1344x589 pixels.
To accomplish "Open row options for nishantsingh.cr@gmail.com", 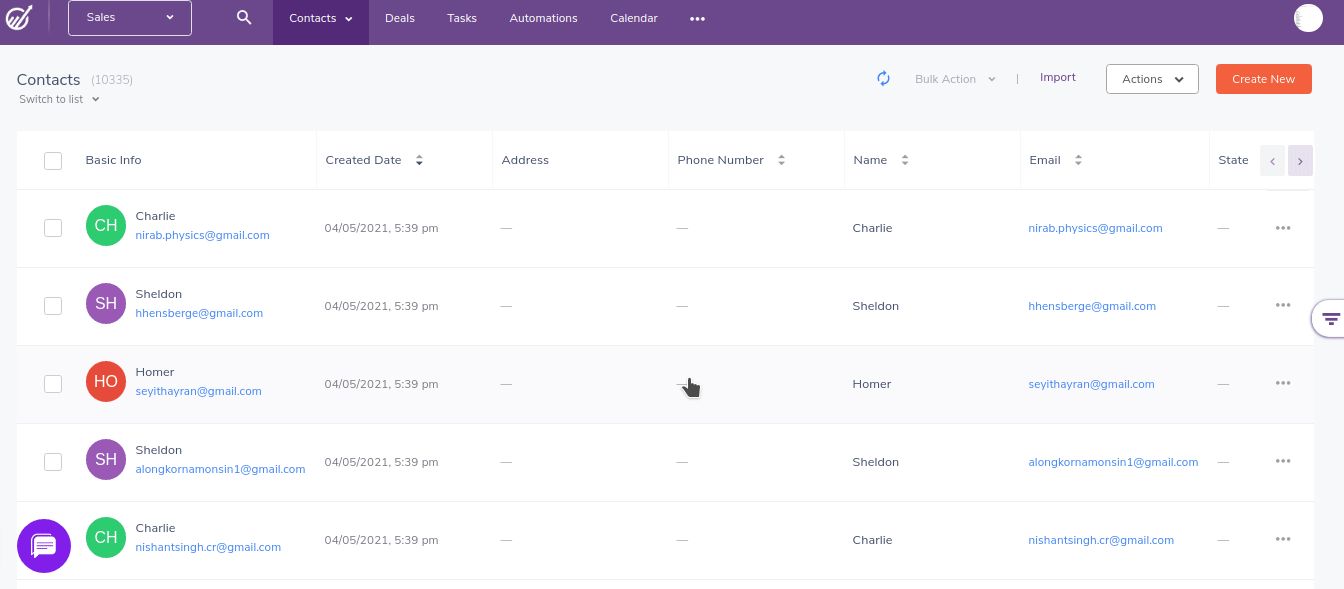I will click(x=1283, y=540).
